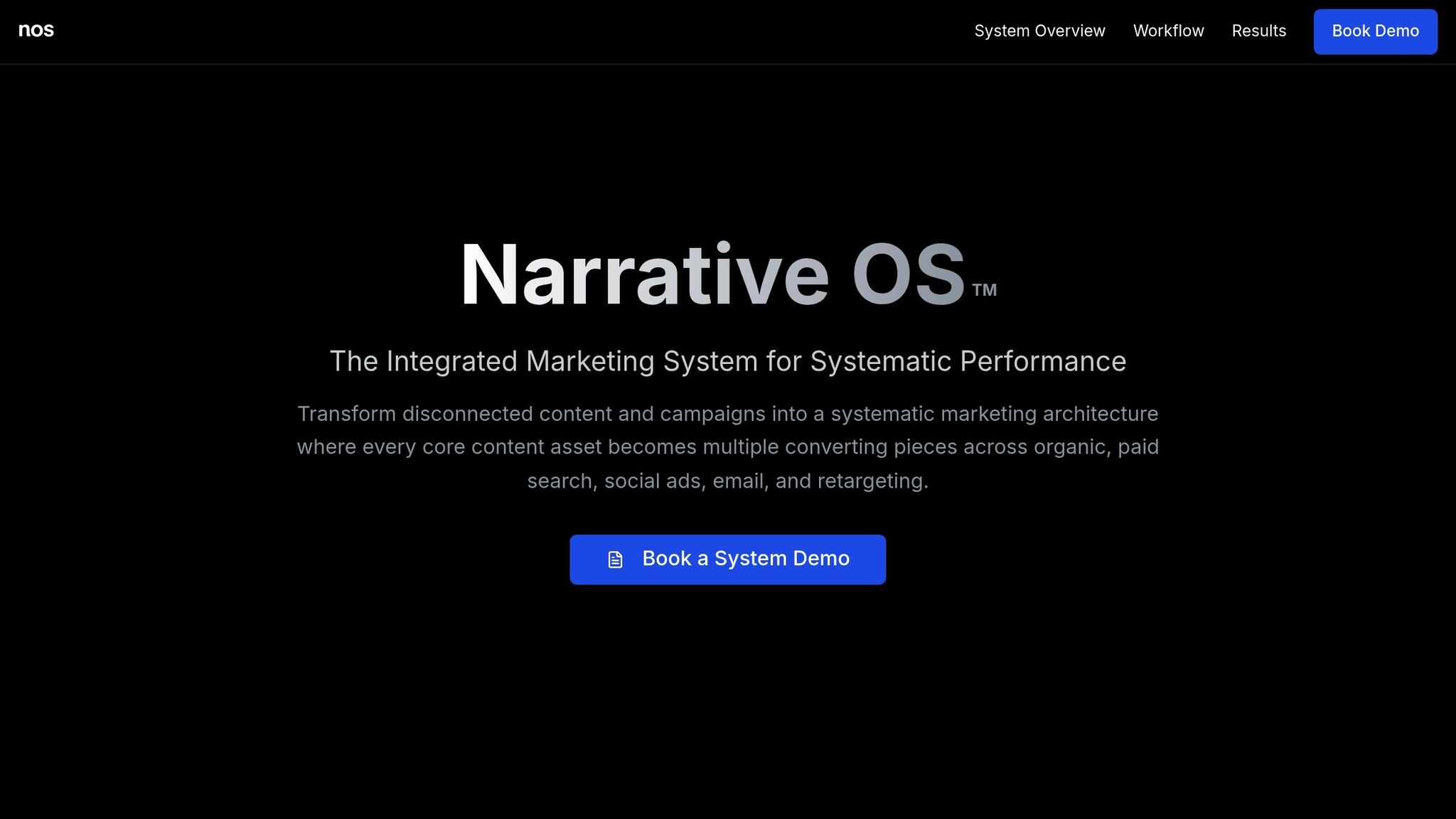
Task: Click the Narrative OS headline
Action: pyautogui.click(x=711, y=274)
